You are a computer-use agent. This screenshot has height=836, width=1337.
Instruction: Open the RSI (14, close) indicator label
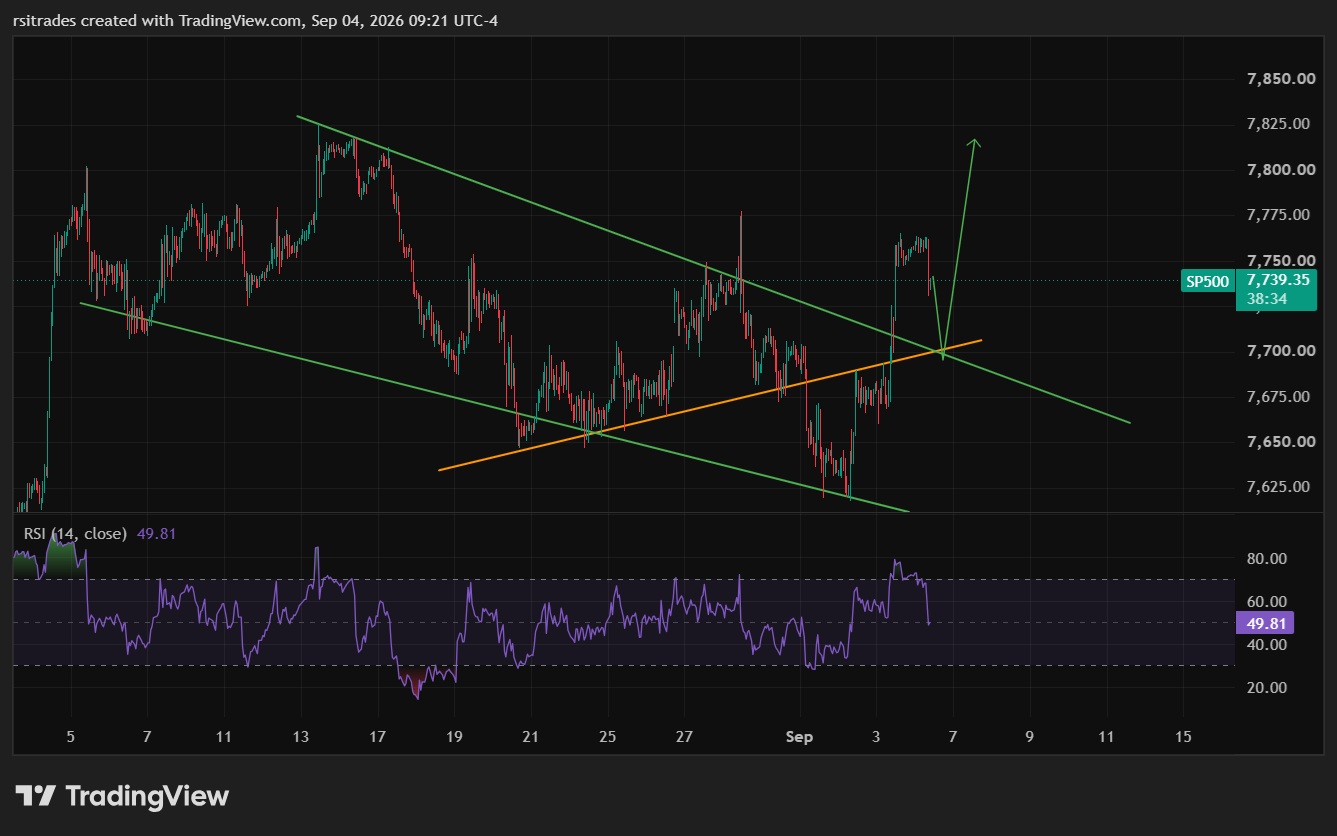pos(76,534)
